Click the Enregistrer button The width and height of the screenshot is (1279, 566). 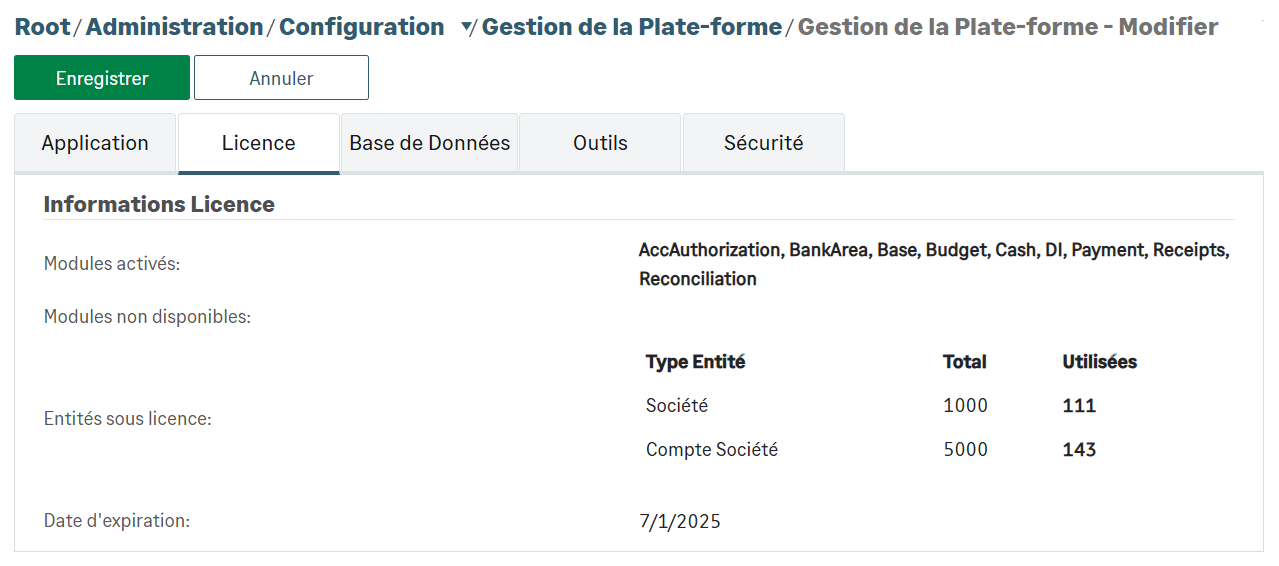102,78
